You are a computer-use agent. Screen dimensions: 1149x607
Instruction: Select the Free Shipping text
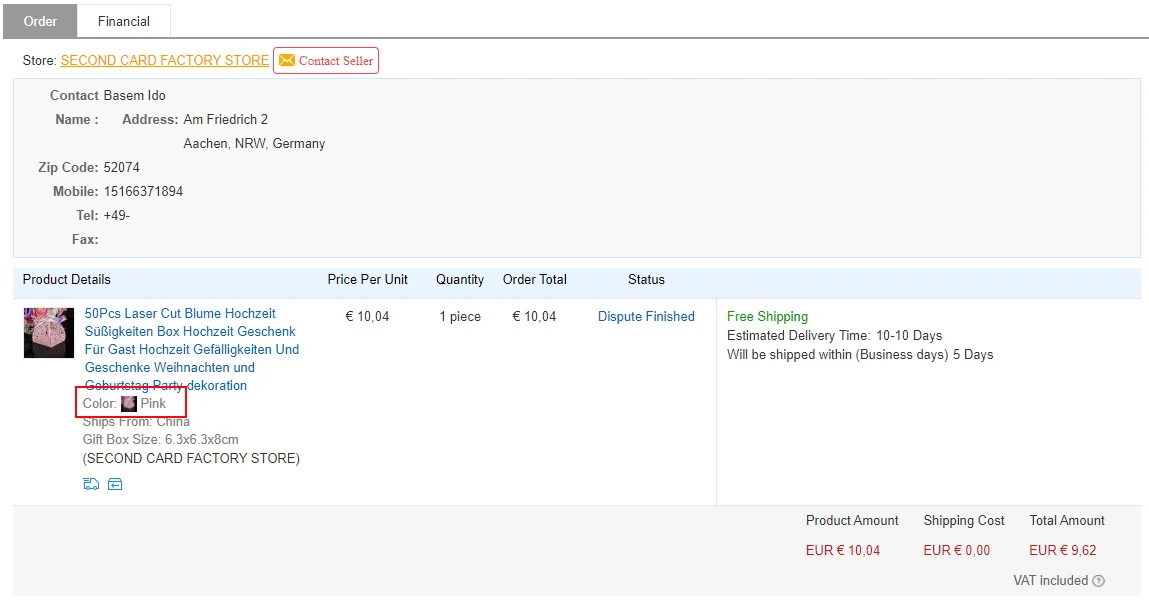(x=767, y=316)
